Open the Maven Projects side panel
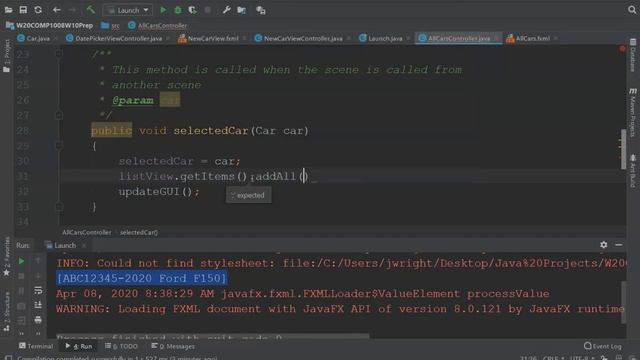The image size is (640, 360). point(633,112)
